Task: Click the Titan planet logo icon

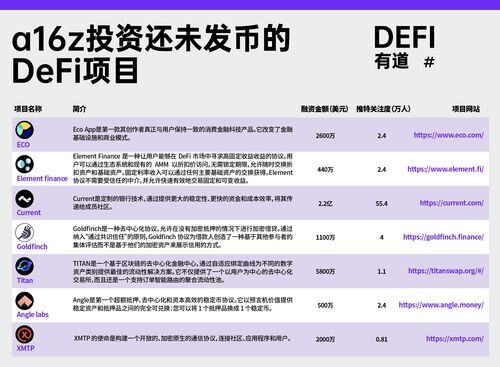Action: (x=24, y=266)
